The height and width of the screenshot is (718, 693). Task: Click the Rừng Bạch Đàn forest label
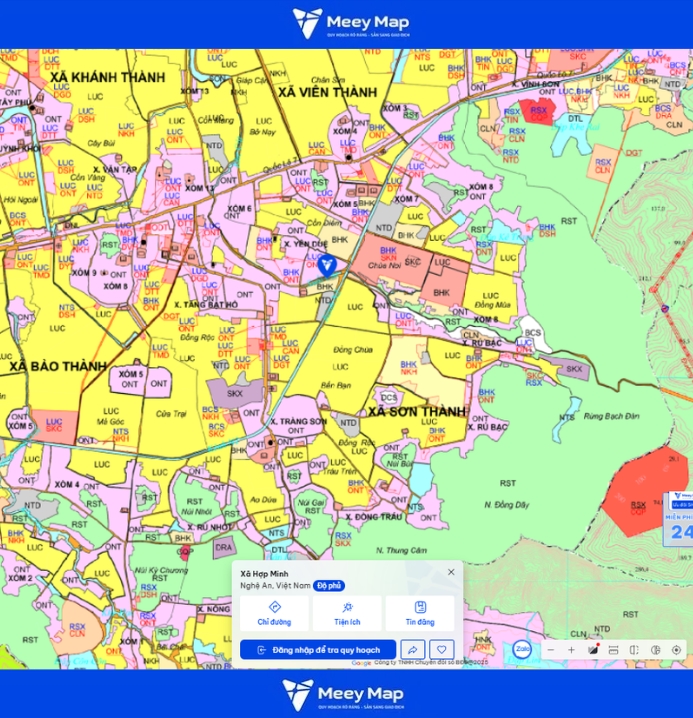(x=611, y=416)
